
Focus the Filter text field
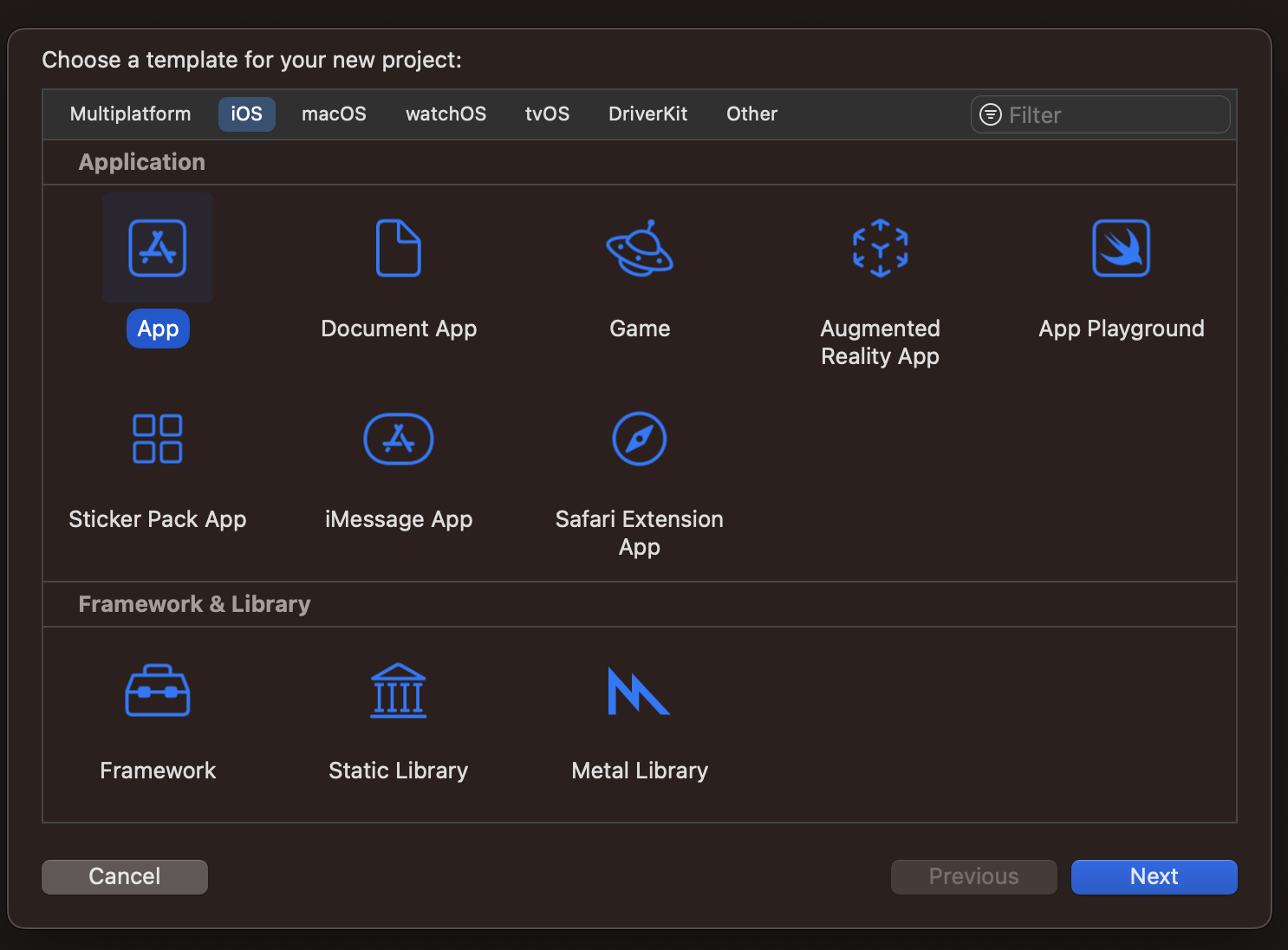1101,114
